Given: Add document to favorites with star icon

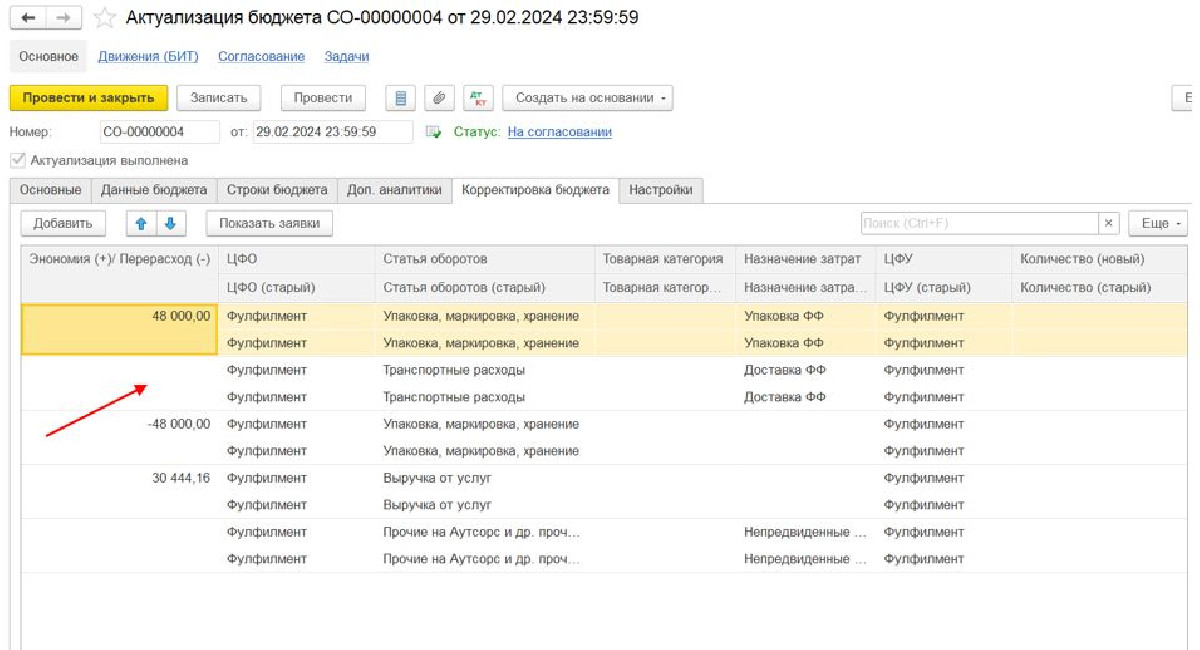Looking at the screenshot, I should 104,18.
